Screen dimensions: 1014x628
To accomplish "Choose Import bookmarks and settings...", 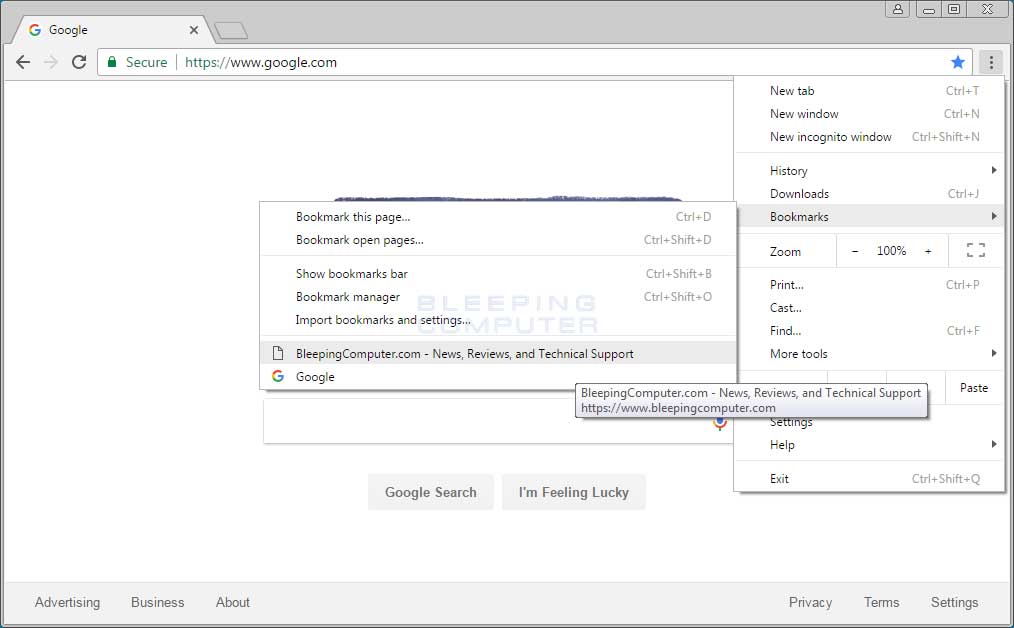I will tap(498, 320).
